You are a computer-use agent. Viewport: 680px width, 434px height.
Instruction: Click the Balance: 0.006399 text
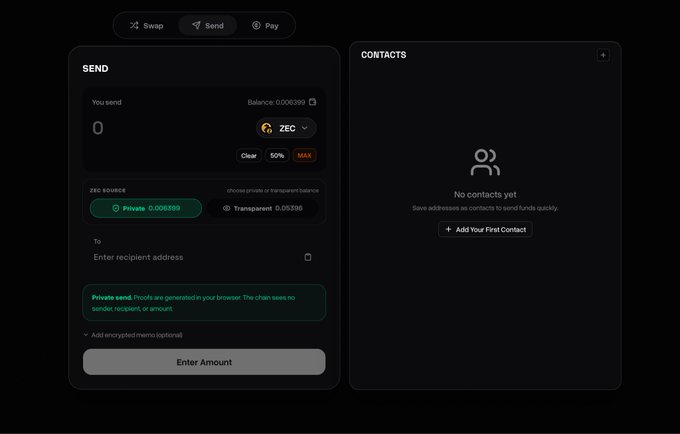(276, 102)
